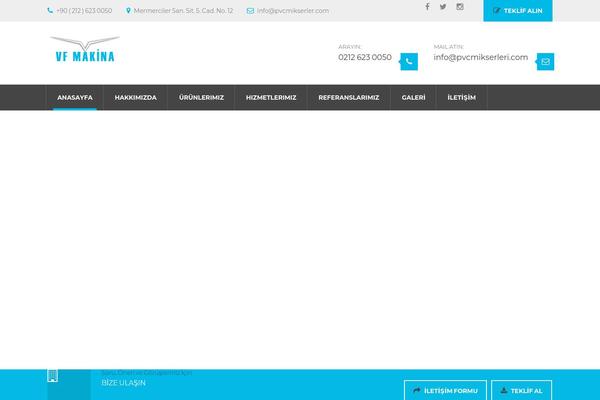This screenshot has width=600, height=400.
Task: Click the ARAYIN label
Action: [349, 47]
